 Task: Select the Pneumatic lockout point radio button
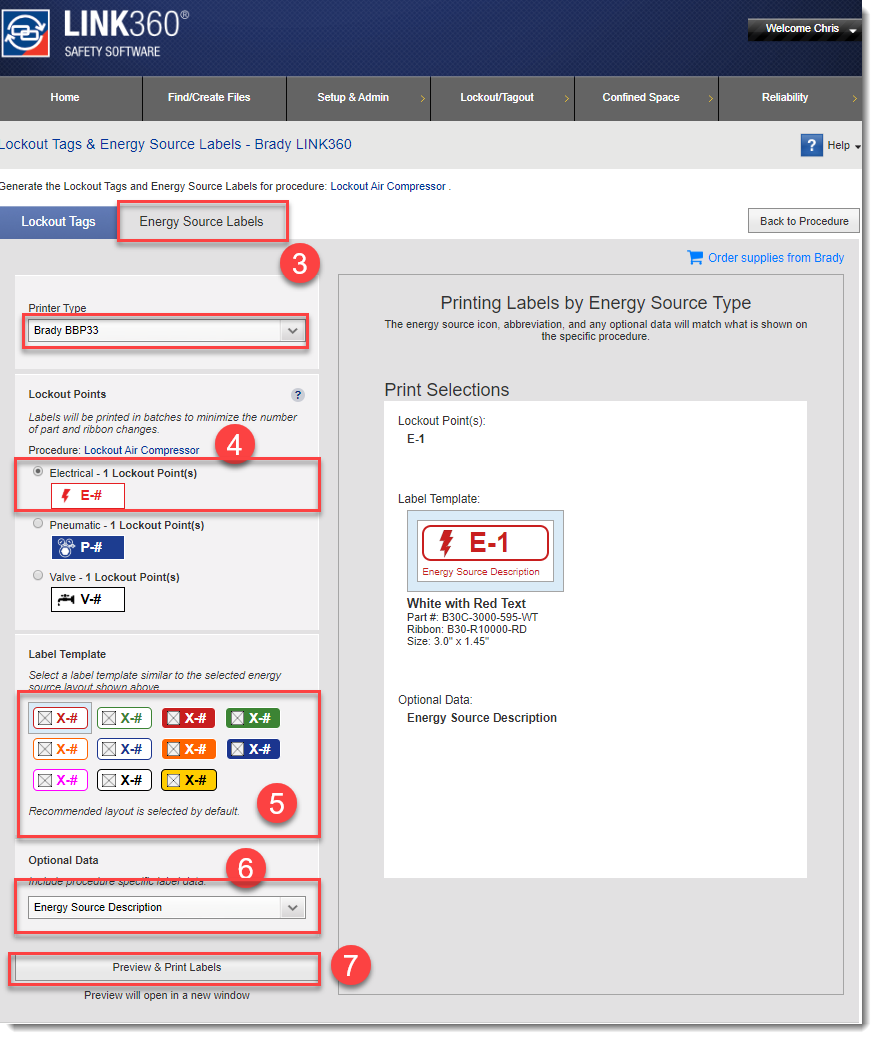[38, 524]
